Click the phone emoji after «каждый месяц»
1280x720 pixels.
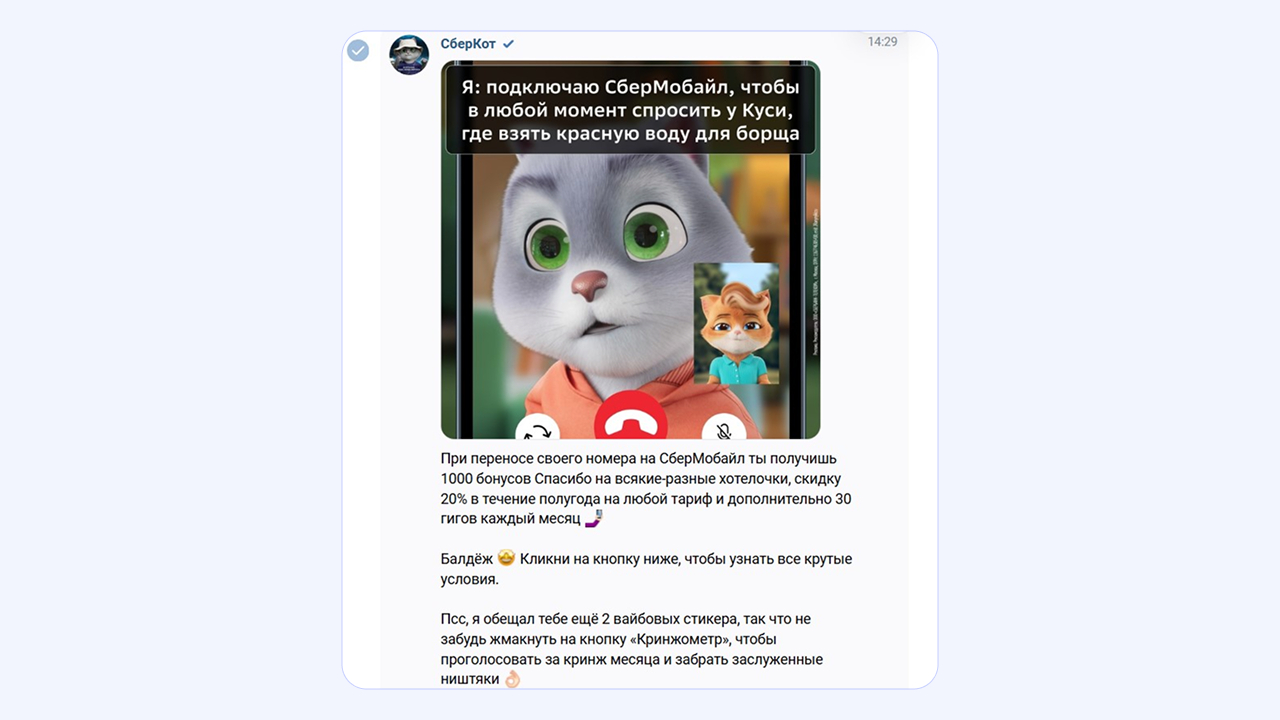[594, 519]
